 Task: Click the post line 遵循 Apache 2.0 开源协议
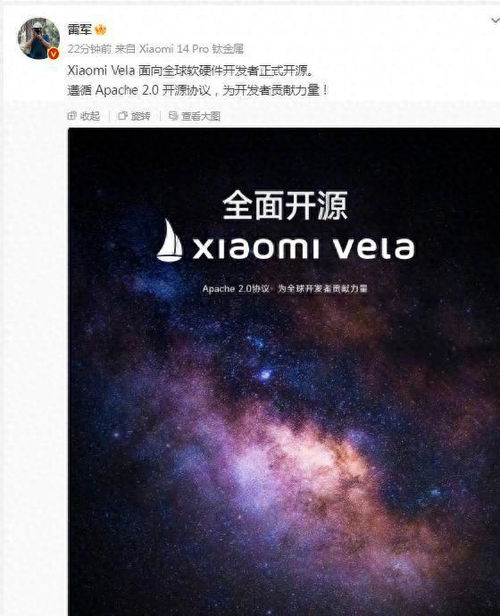coord(198,90)
